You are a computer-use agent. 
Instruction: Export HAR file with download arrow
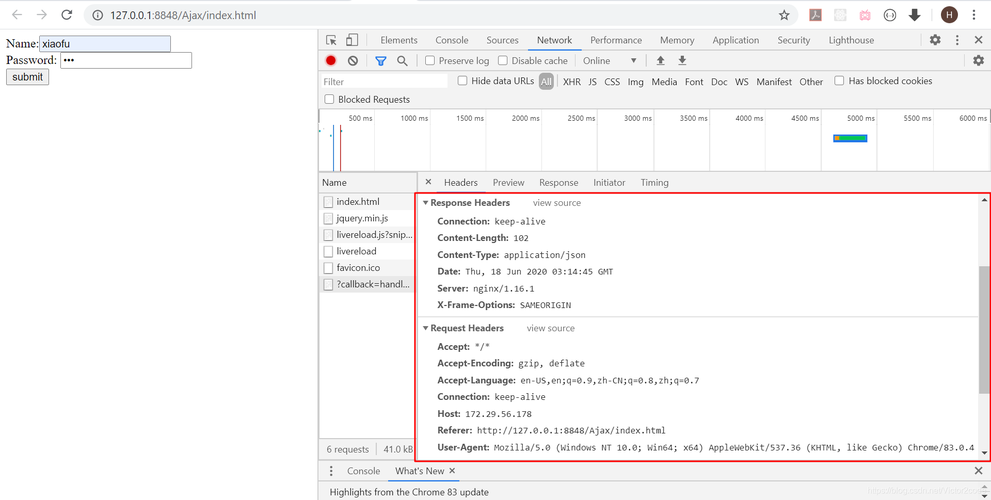[682, 61]
